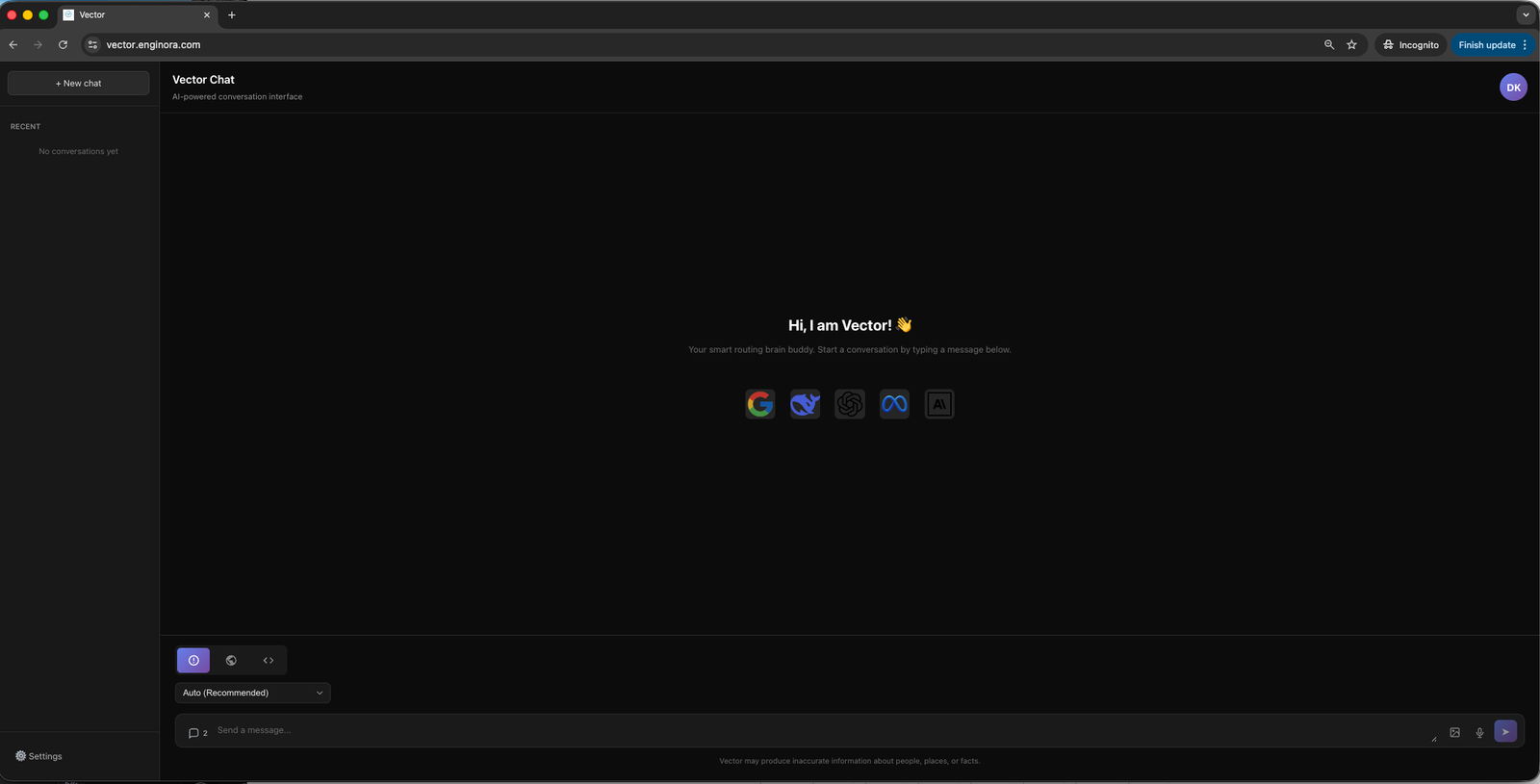Click the Anthropic provider logo
Screen dimensions: 1540x784
939,404
